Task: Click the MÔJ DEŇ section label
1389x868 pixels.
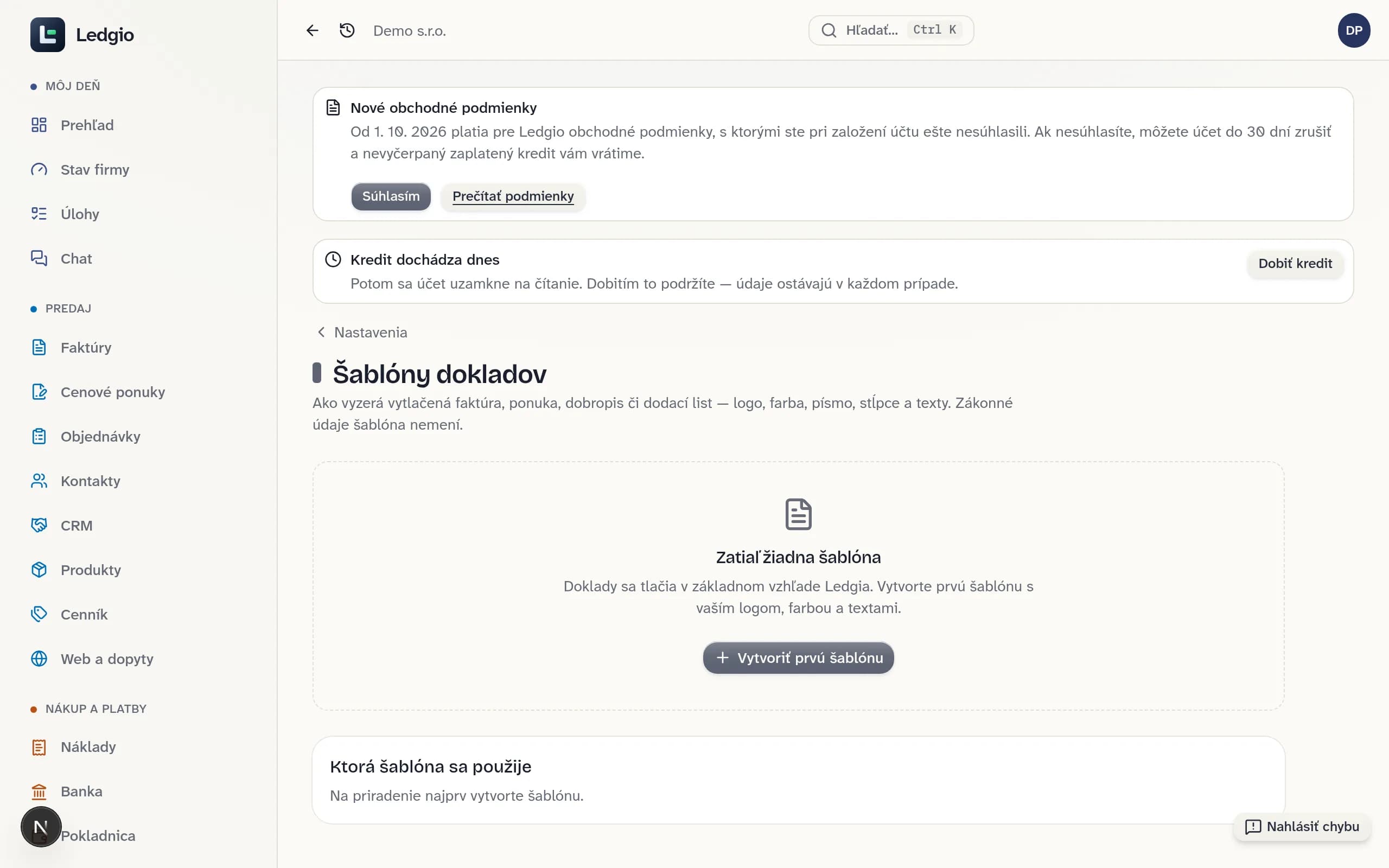Action: point(72,86)
